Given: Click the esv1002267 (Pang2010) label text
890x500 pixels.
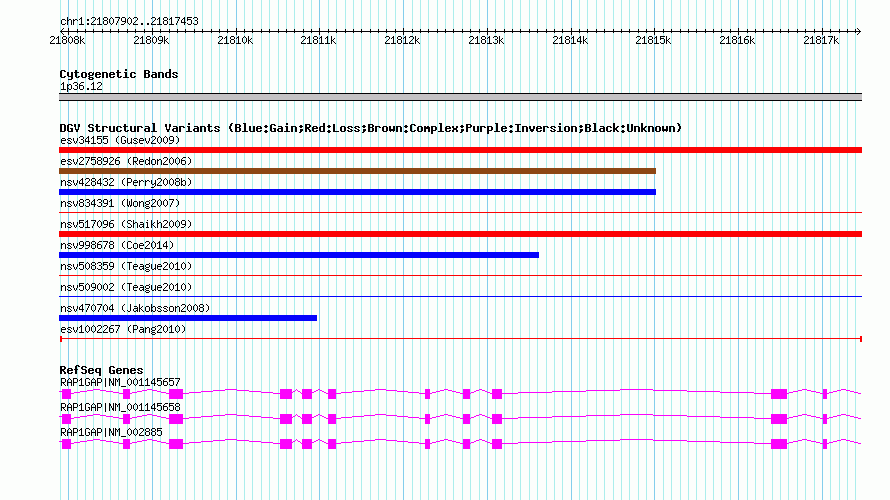Looking at the screenshot, I should coord(123,329).
